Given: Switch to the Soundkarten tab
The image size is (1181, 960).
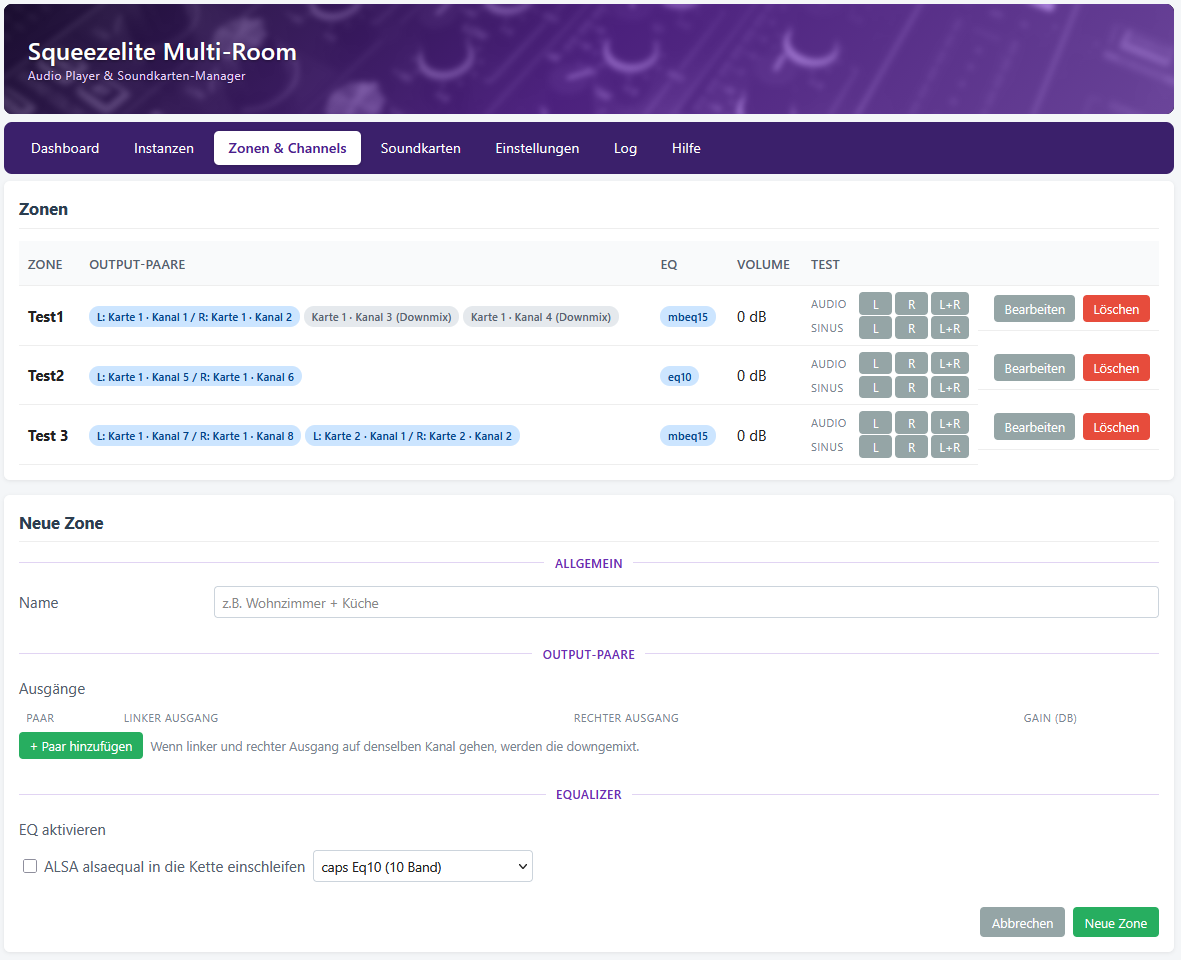Looking at the screenshot, I should click(x=420, y=148).
